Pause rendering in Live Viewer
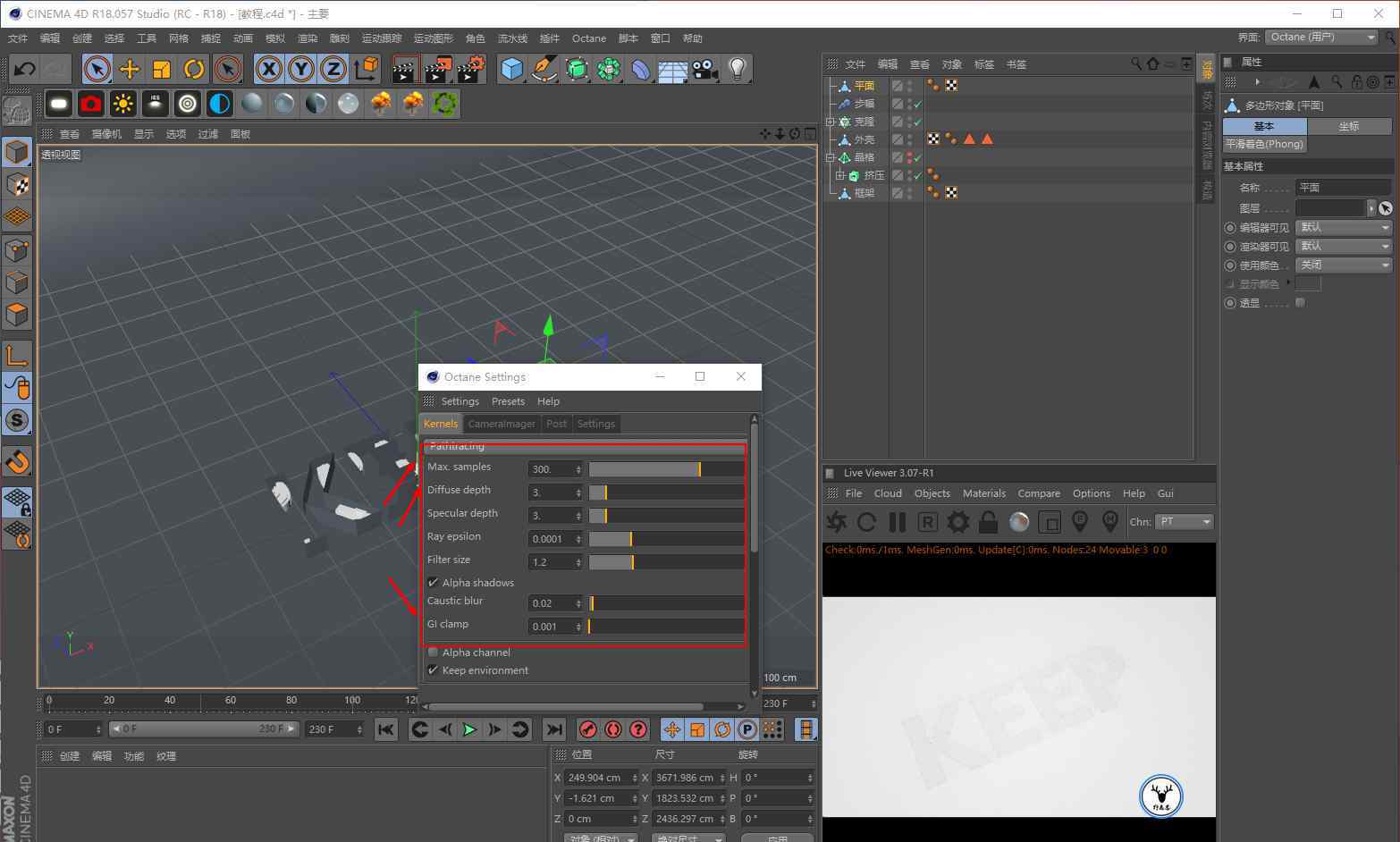 pos(898,522)
